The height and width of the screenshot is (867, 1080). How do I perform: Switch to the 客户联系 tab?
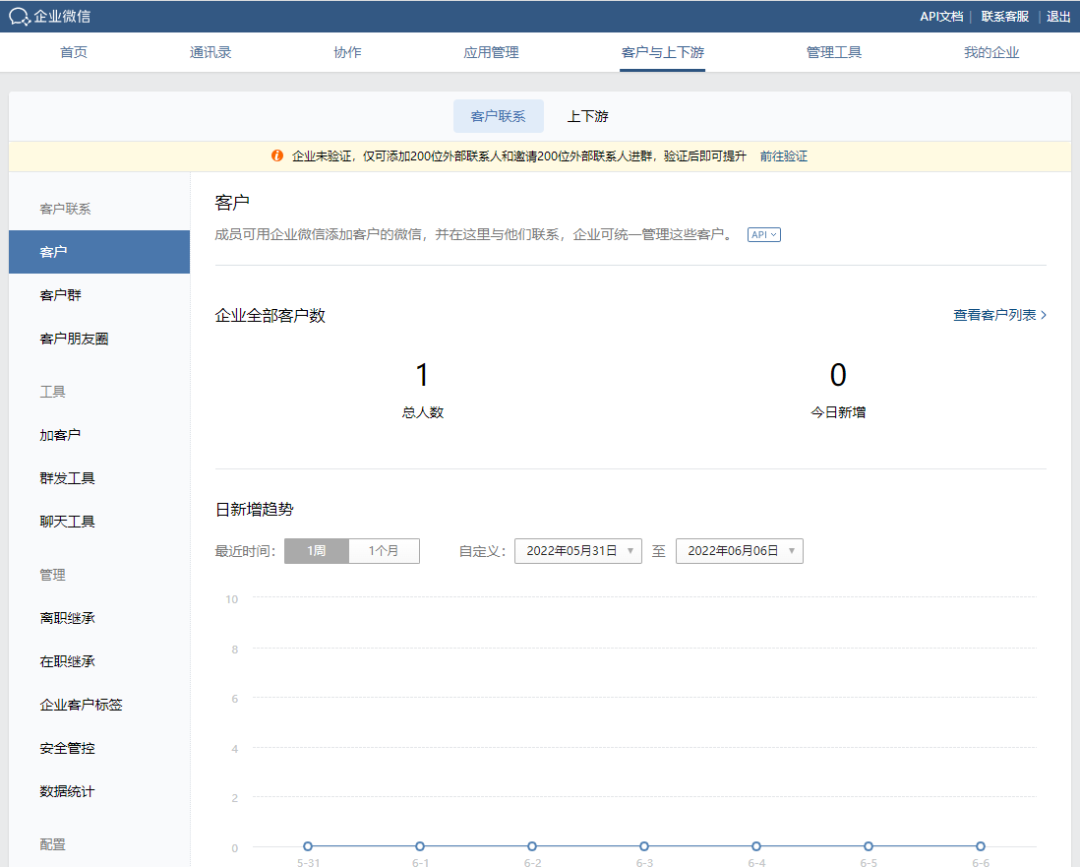point(498,116)
